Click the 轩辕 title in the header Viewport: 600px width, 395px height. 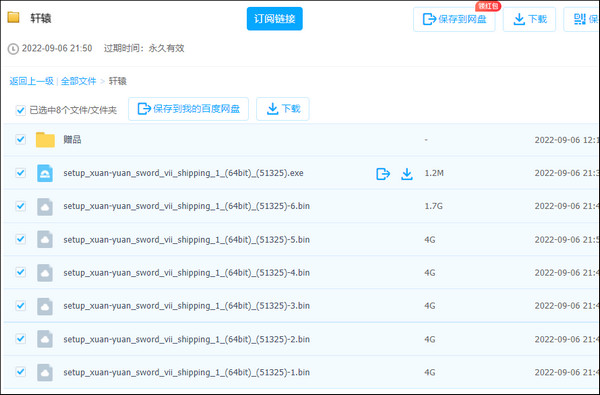pos(41,18)
